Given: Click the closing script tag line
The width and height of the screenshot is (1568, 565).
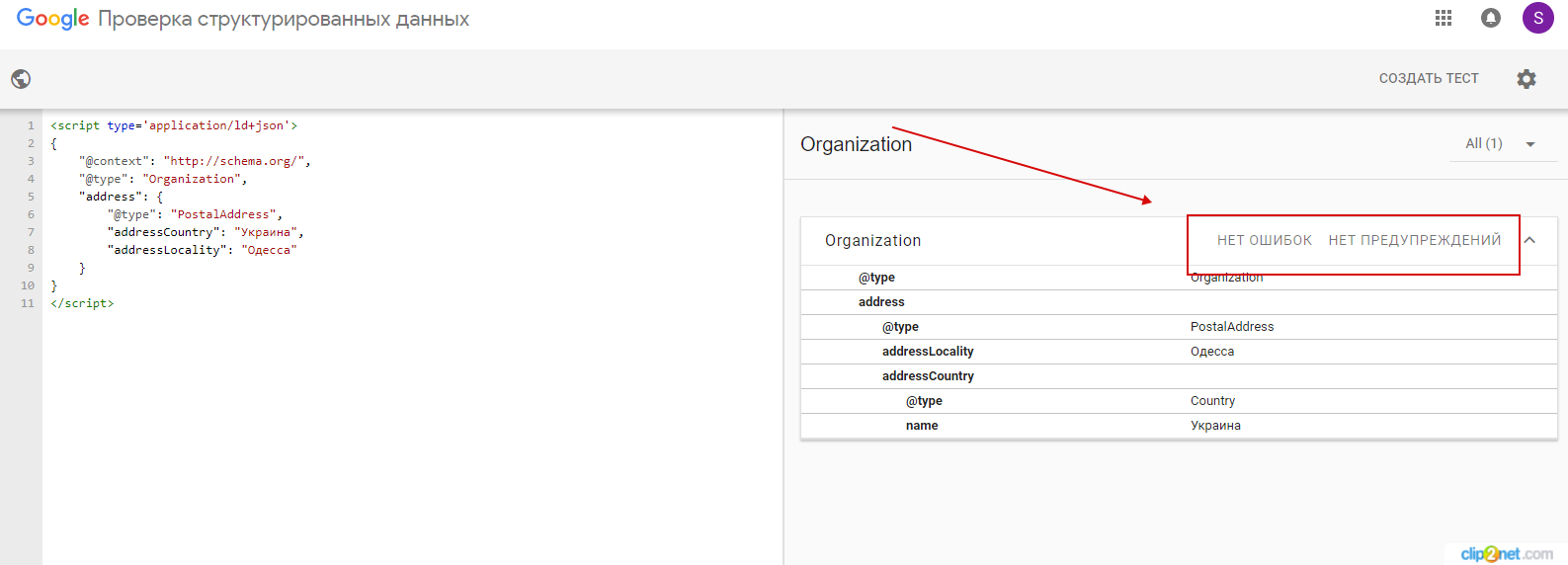Looking at the screenshot, I should point(82,303).
